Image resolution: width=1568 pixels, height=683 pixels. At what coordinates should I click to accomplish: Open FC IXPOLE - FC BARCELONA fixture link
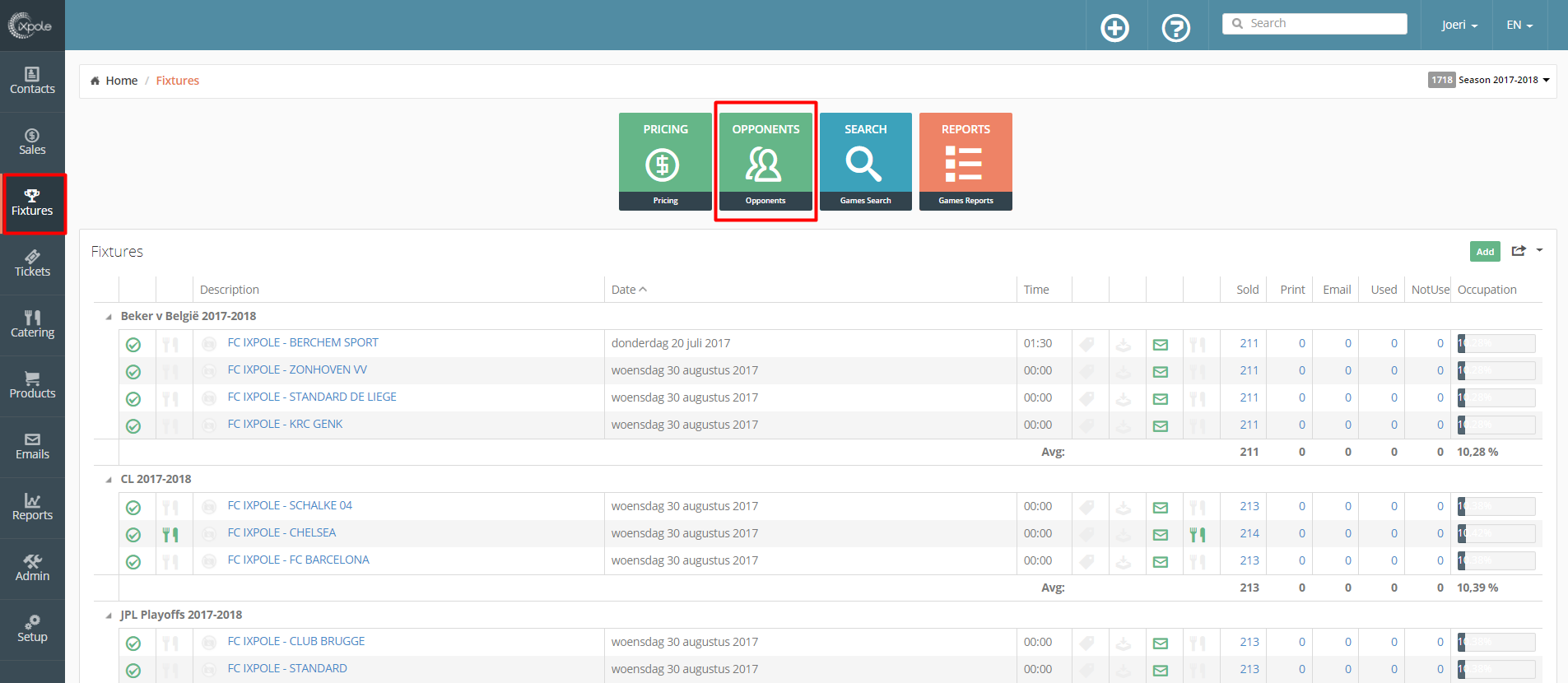pos(298,560)
